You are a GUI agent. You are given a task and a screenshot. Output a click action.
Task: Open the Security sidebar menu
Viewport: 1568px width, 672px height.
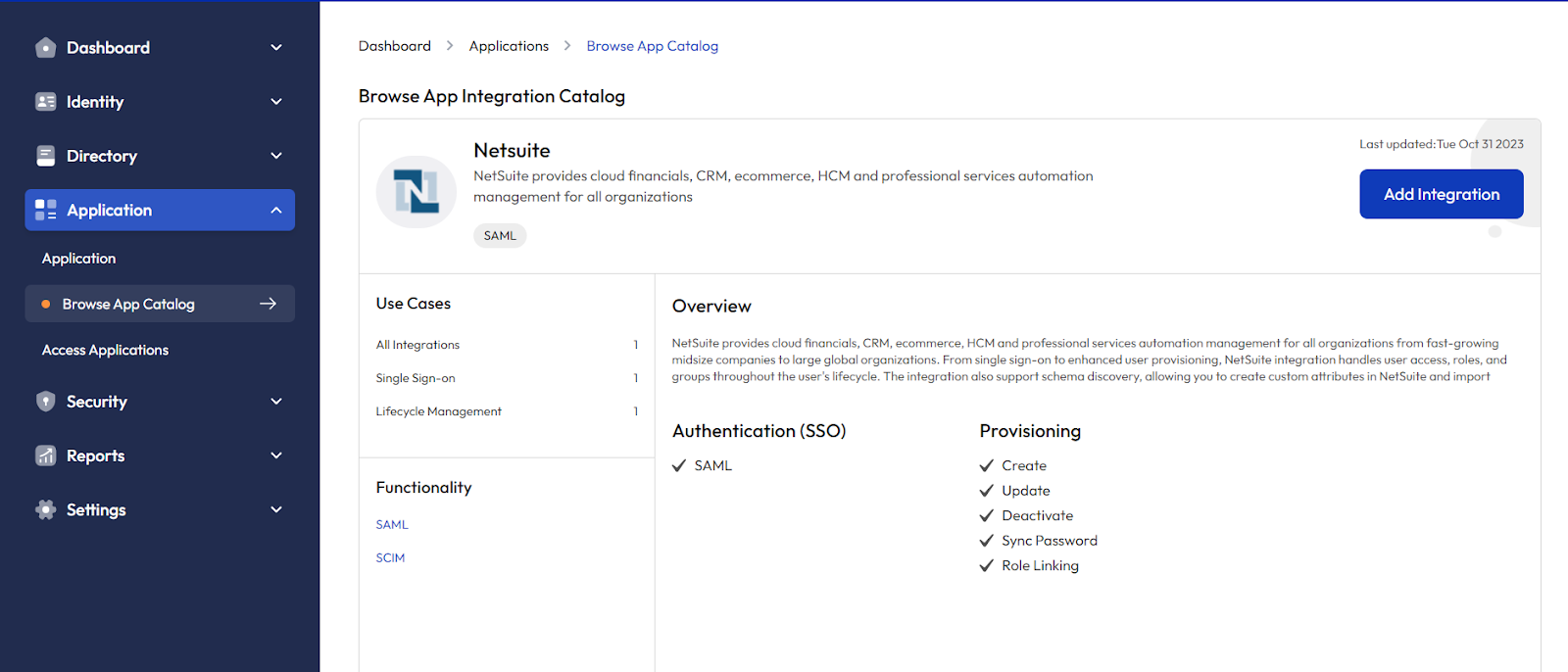tap(160, 402)
